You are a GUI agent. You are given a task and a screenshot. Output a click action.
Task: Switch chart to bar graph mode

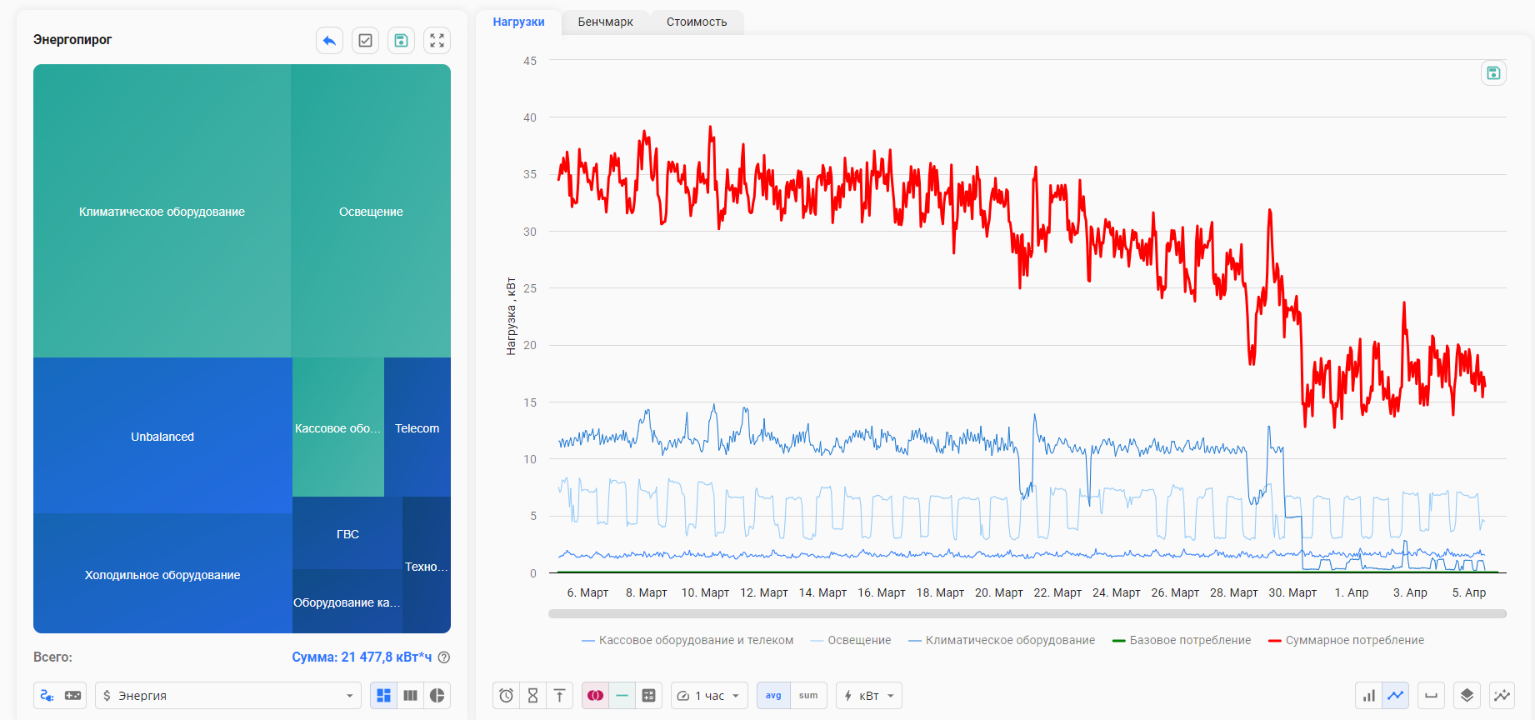tap(1369, 695)
